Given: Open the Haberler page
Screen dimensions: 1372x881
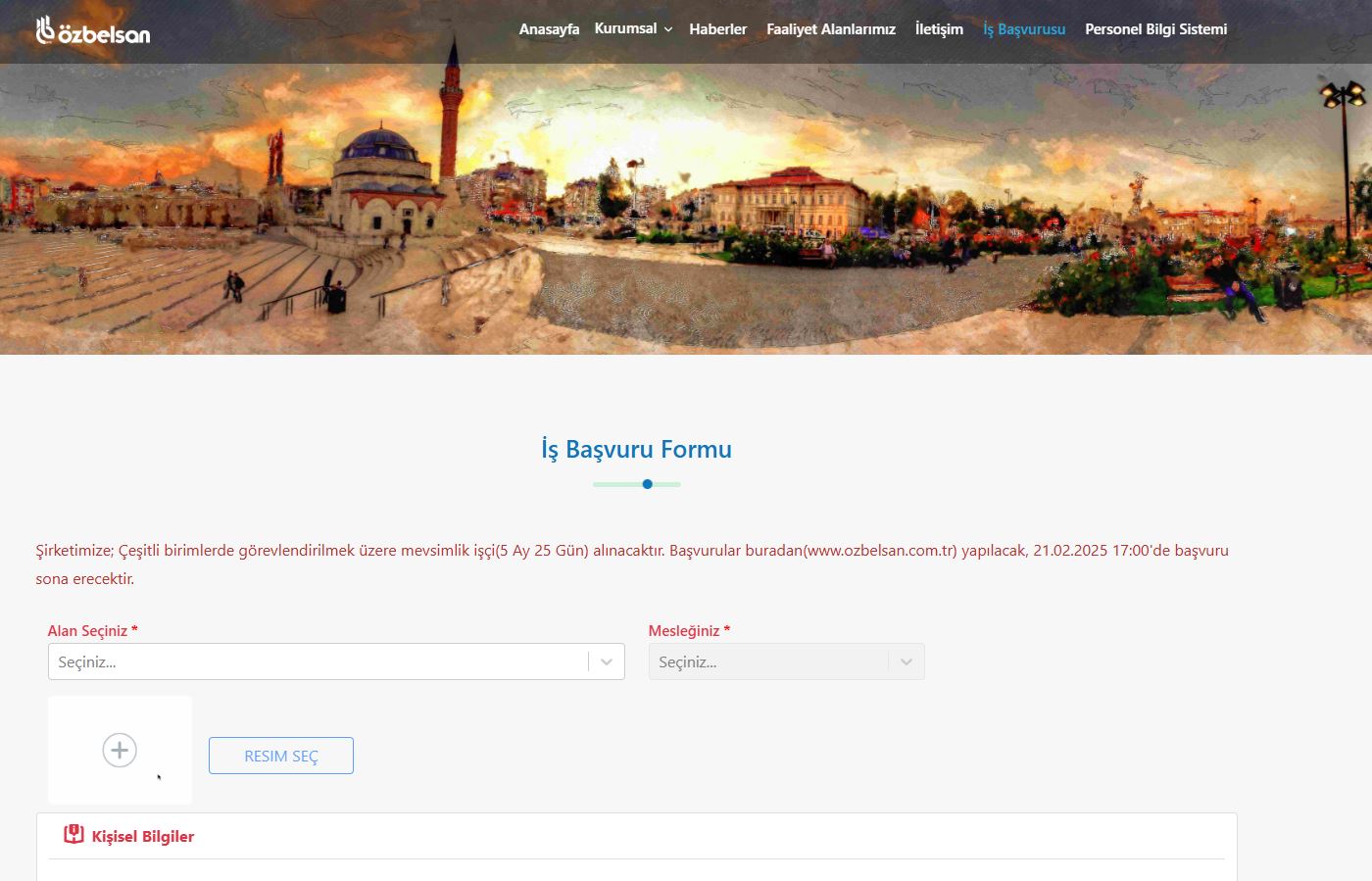Looking at the screenshot, I should click(717, 29).
